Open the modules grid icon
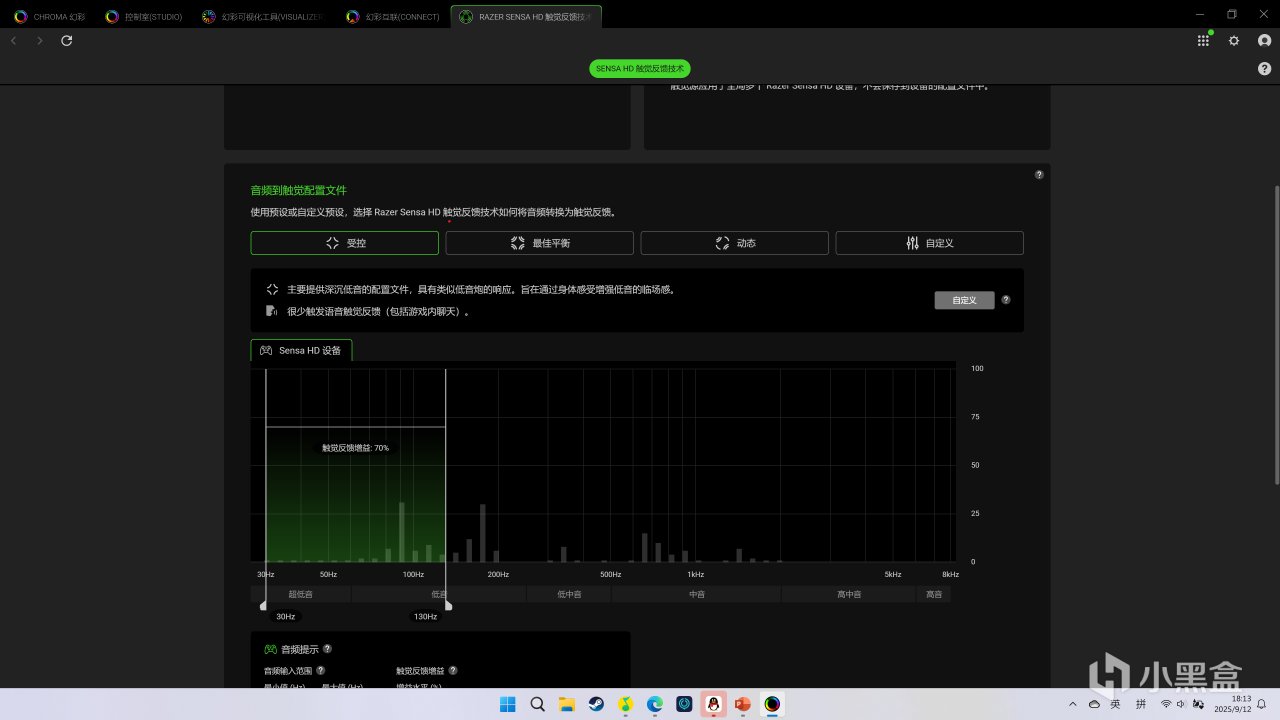This screenshot has width=1280, height=720. [1203, 41]
